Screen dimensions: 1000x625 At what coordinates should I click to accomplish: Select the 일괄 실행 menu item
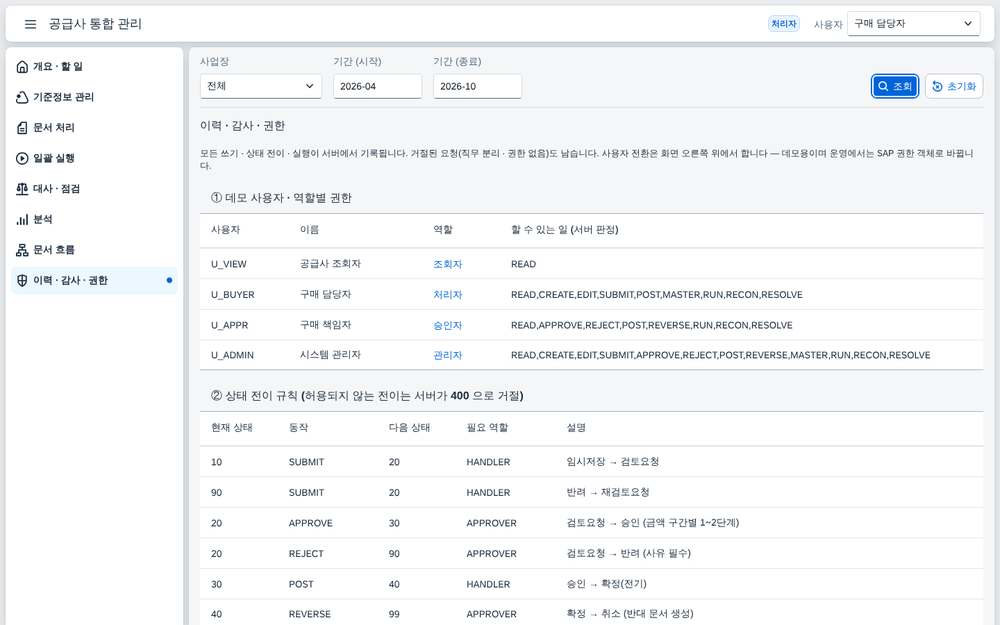(x=94, y=158)
